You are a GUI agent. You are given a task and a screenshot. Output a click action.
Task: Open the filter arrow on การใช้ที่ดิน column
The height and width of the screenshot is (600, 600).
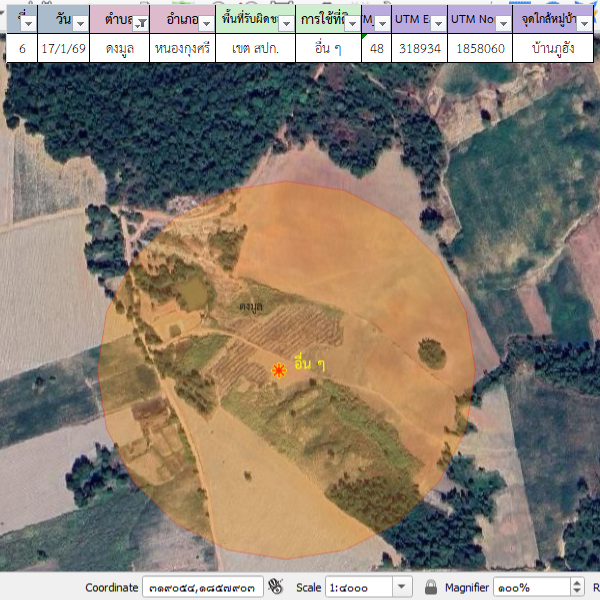(351, 23)
